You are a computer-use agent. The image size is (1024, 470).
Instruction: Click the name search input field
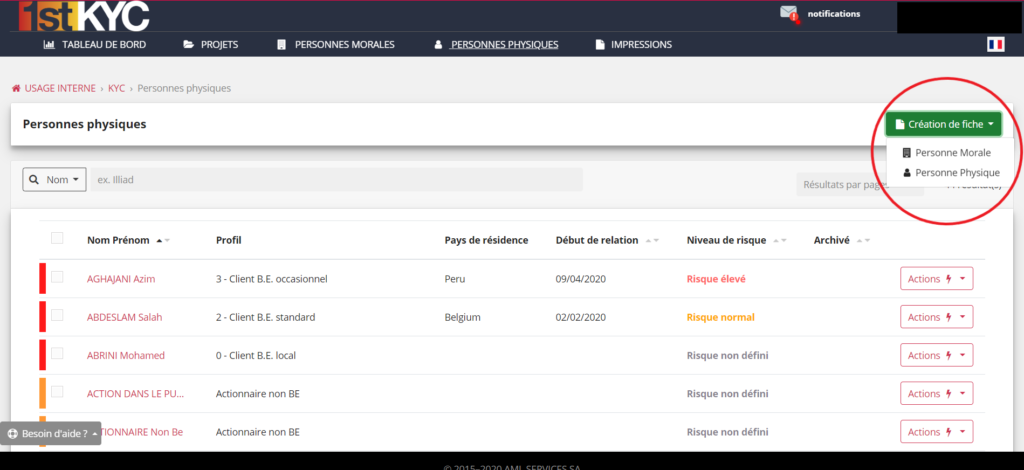[336, 180]
